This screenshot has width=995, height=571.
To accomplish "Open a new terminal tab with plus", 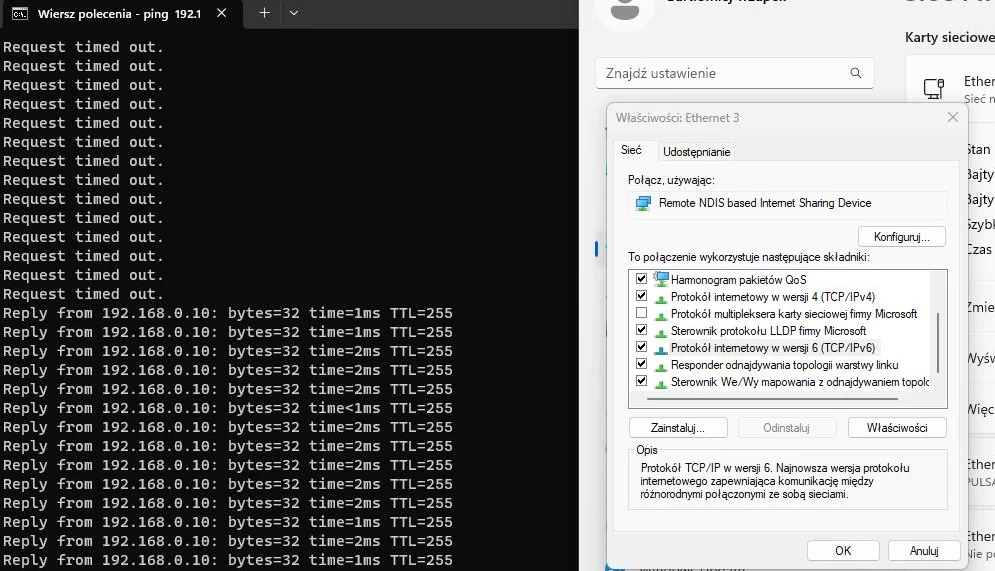I will click(265, 13).
